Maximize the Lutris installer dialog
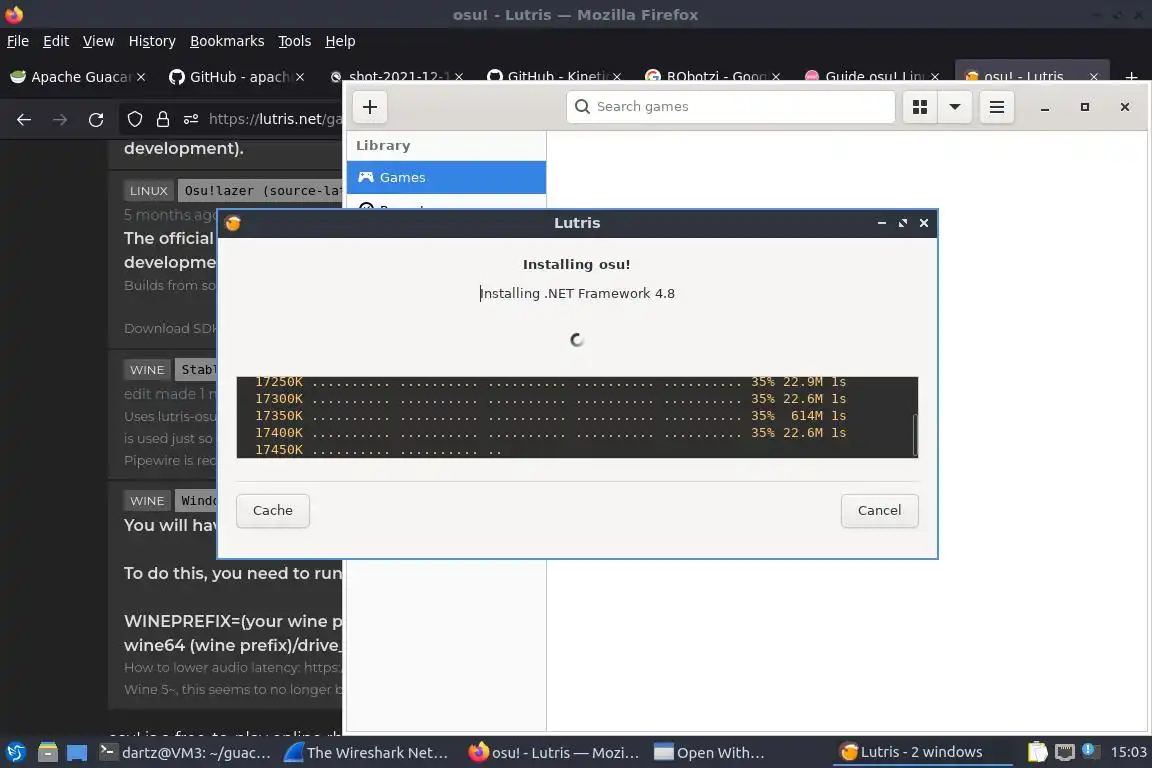 pyautogui.click(x=903, y=223)
